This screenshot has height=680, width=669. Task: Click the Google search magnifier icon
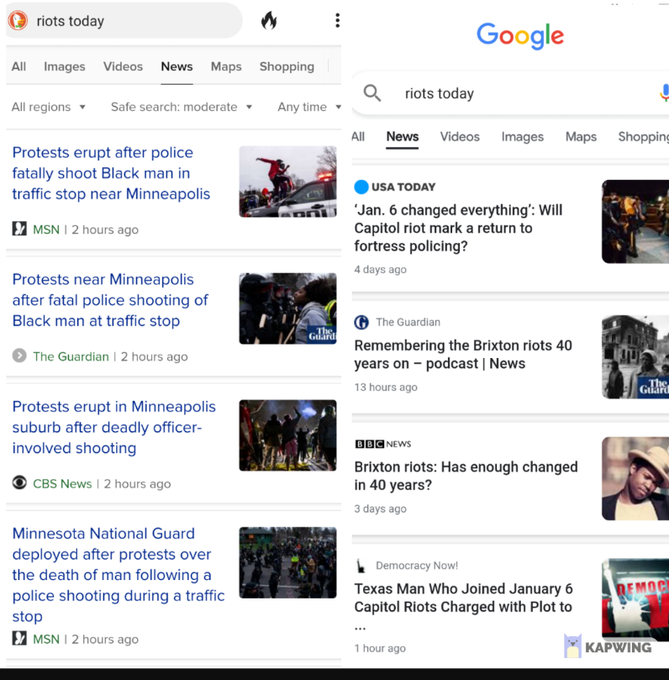[x=372, y=93]
